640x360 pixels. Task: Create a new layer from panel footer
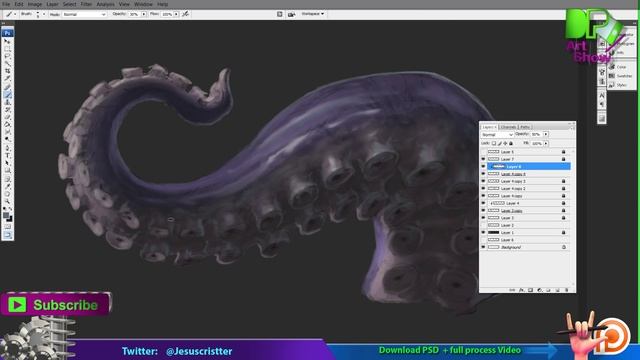click(x=558, y=290)
